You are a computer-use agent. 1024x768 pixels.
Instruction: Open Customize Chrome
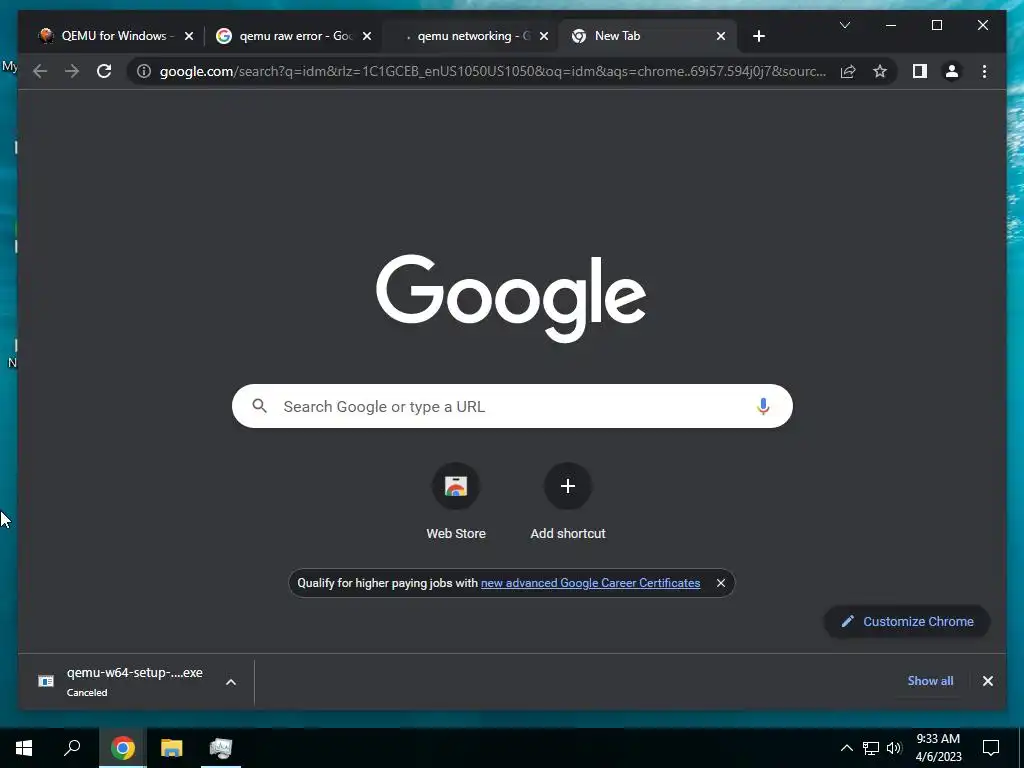click(907, 622)
